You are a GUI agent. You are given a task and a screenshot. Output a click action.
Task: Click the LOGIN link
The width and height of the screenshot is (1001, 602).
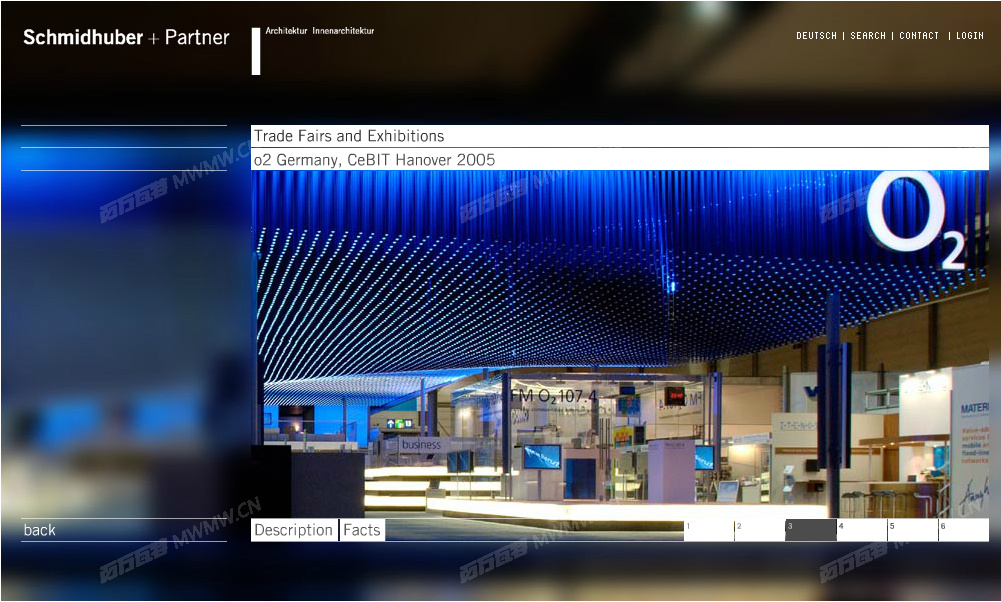point(970,36)
